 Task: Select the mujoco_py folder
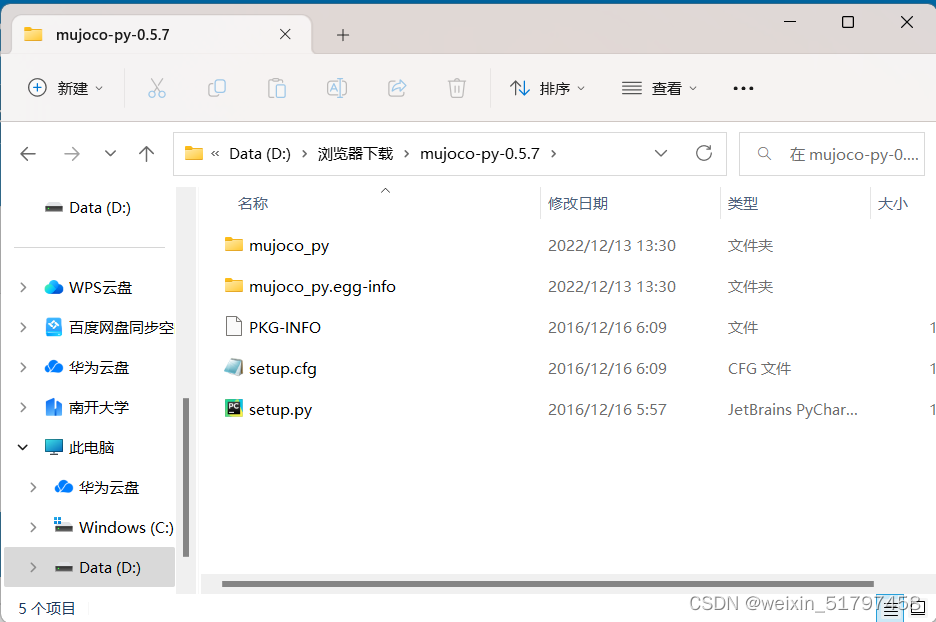pos(289,245)
